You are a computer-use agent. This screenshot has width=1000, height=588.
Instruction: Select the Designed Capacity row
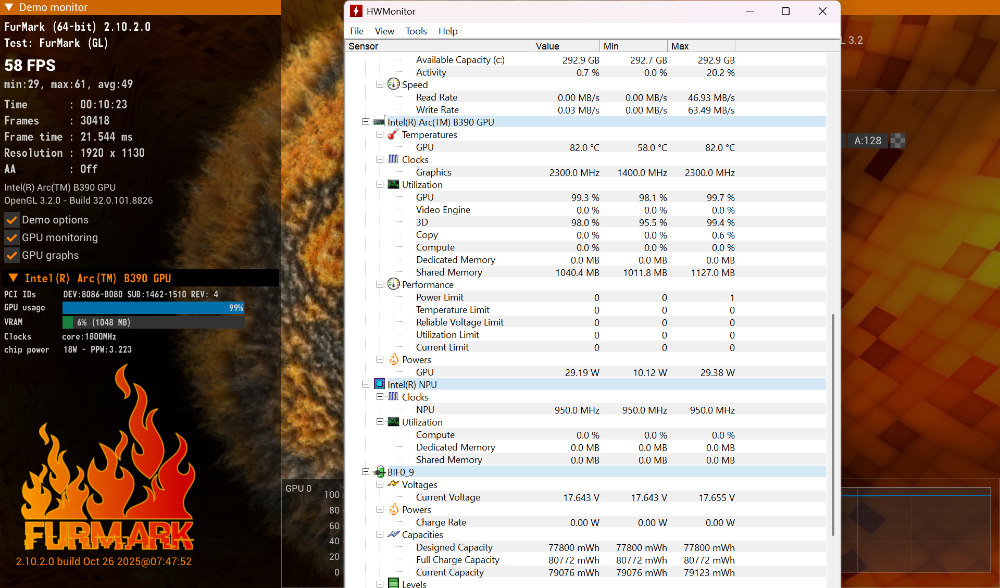585,547
